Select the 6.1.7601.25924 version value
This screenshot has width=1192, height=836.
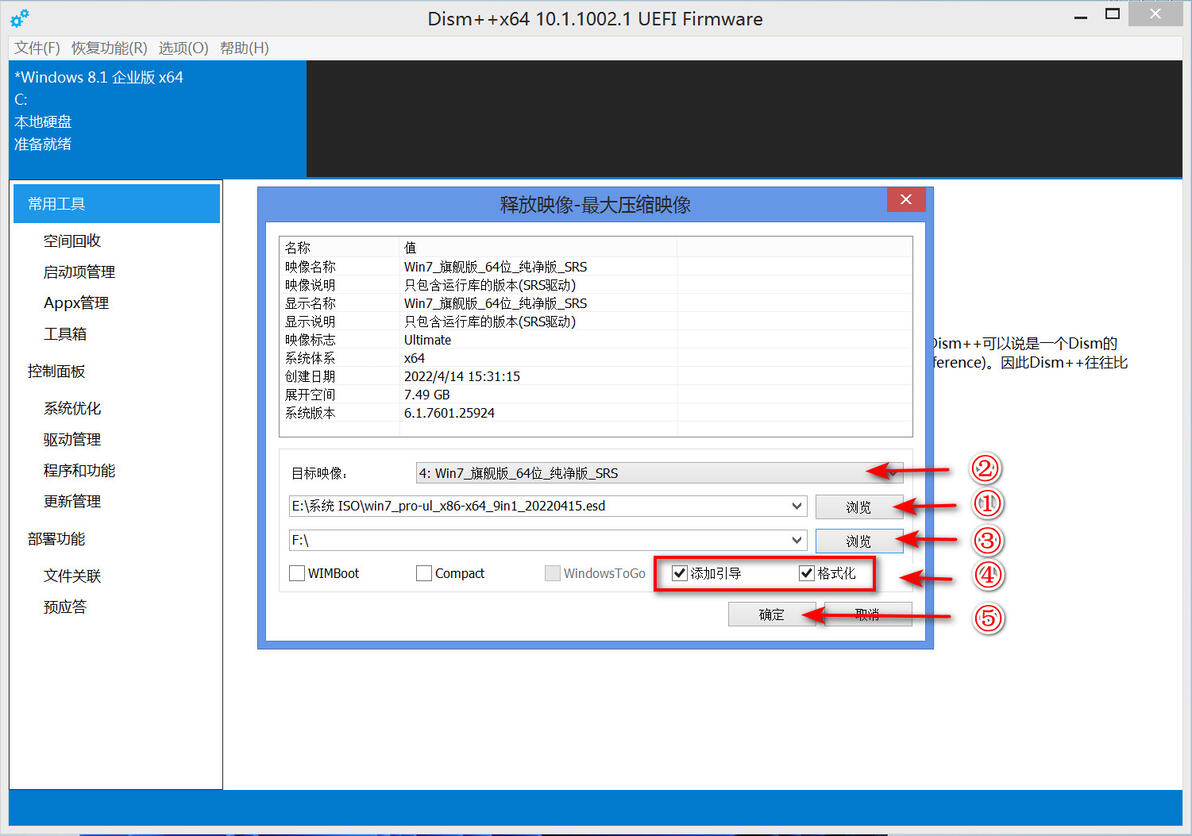pyautogui.click(x=449, y=413)
